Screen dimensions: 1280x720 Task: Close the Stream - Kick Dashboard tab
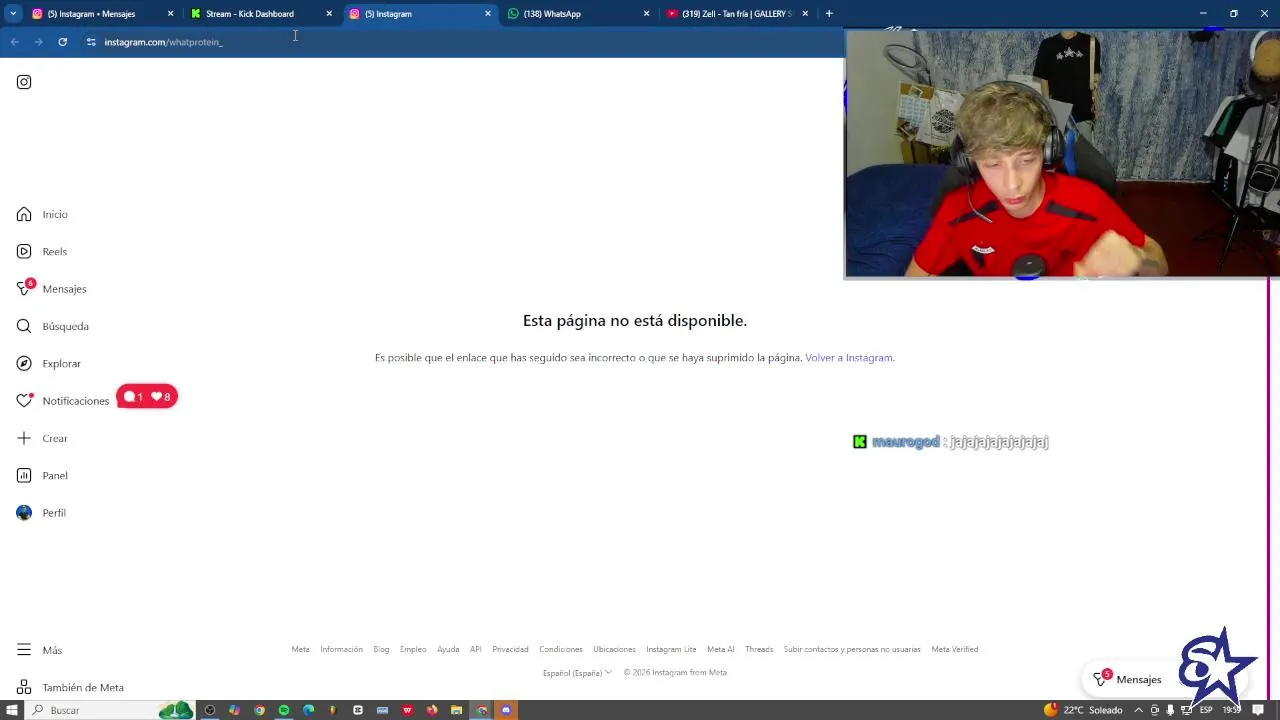click(329, 14)
